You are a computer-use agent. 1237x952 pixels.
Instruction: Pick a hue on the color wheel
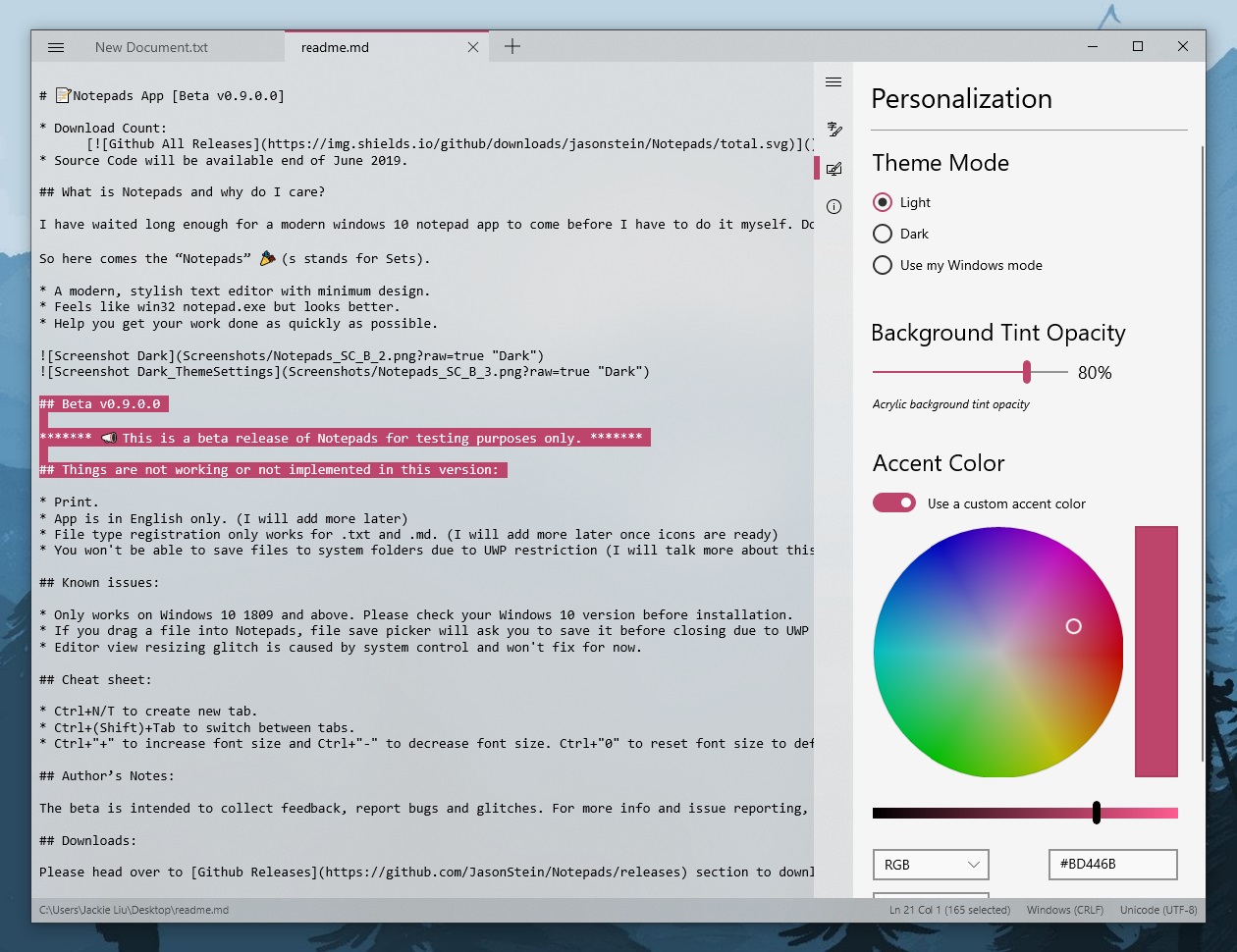click(997, 652)
